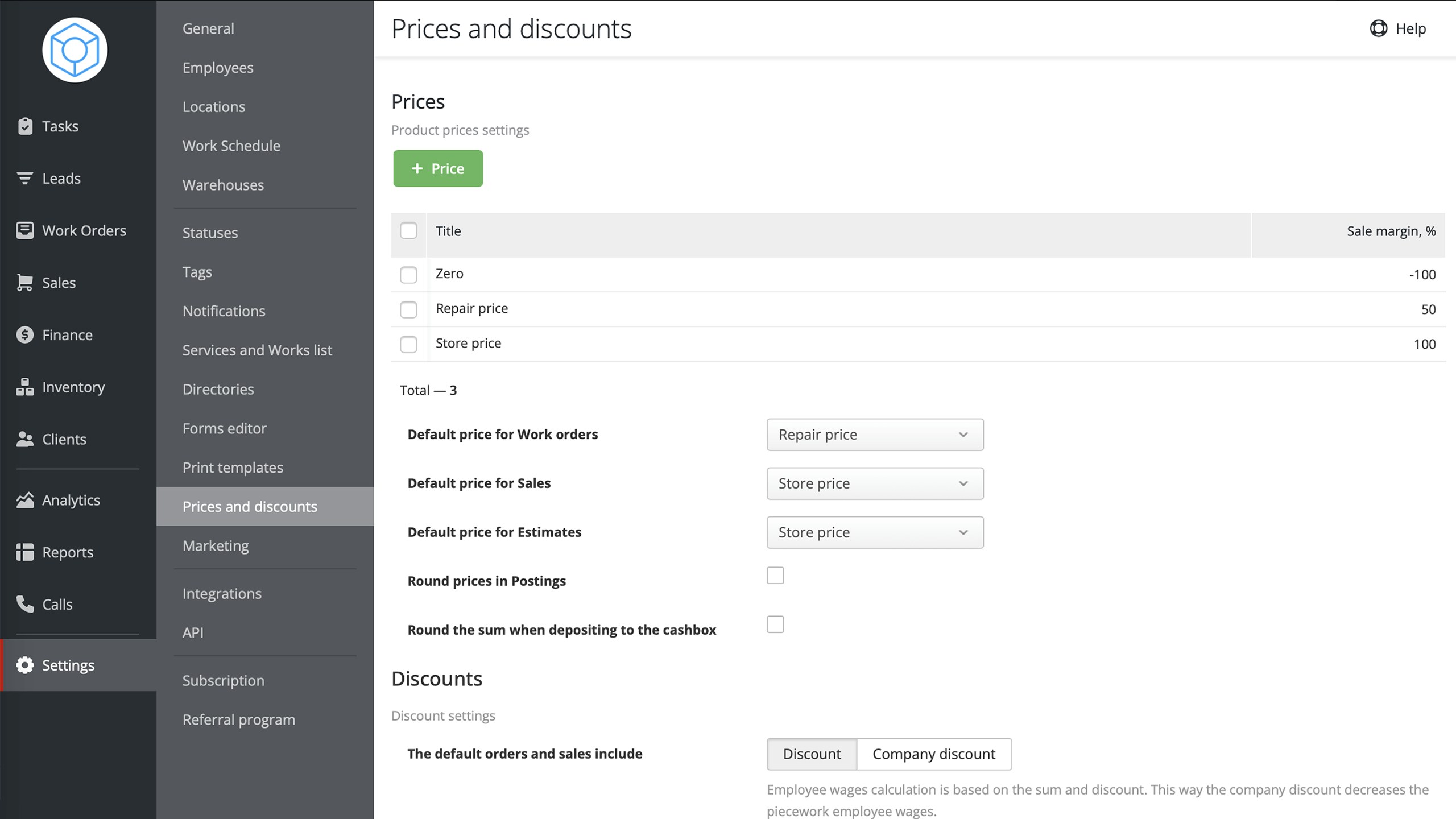The width and height of the screenshot is (1456, 819).
Task: Open Default price for Work orders dropdown
Action: click(874, 435)
